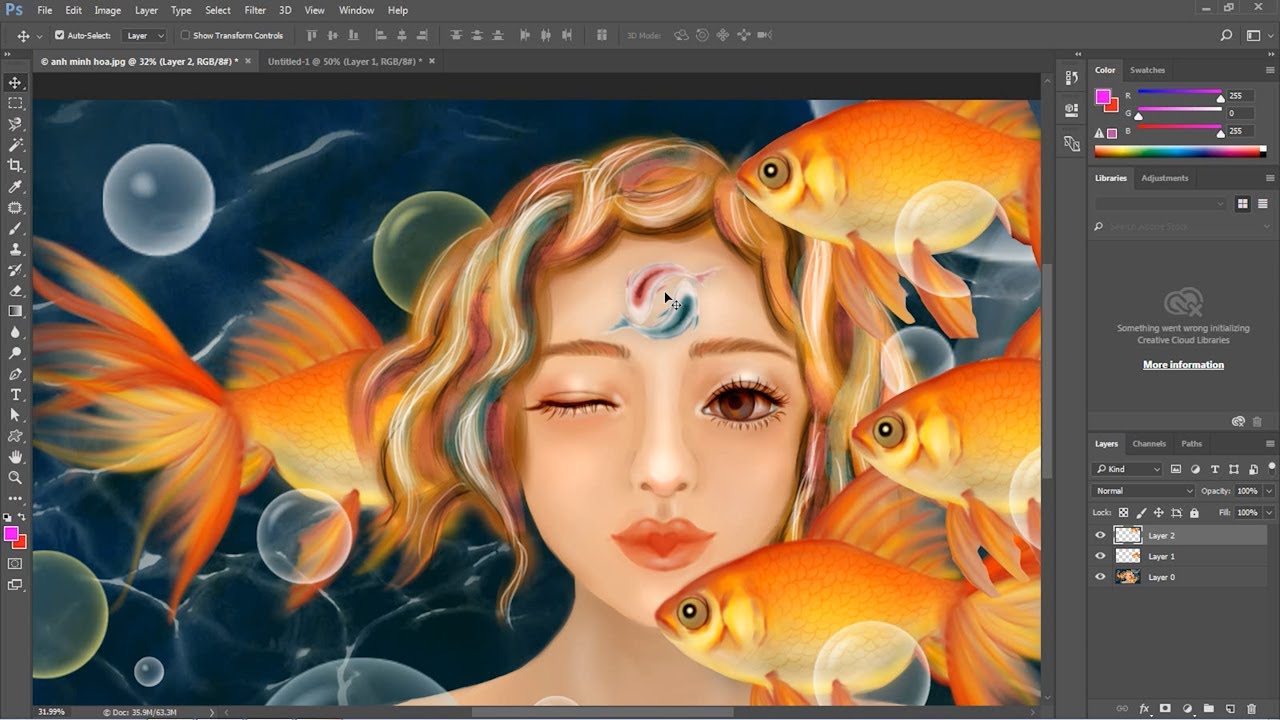The image size is (1280, 720).
Task: Select the Blur tool
Action: pyautogui.click(x=15, y=332)
